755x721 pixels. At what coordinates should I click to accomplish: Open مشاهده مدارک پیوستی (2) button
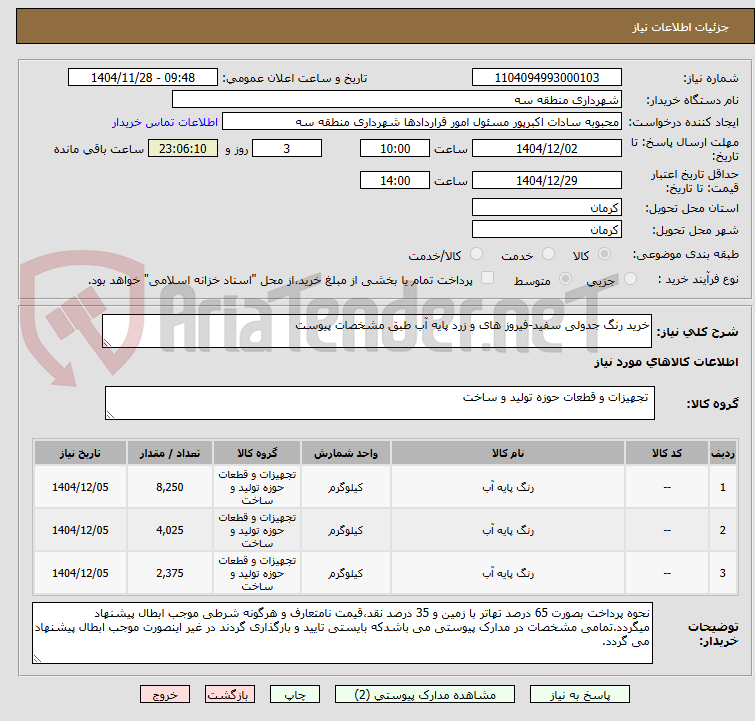pyautogui.click(x=425, y=695)
